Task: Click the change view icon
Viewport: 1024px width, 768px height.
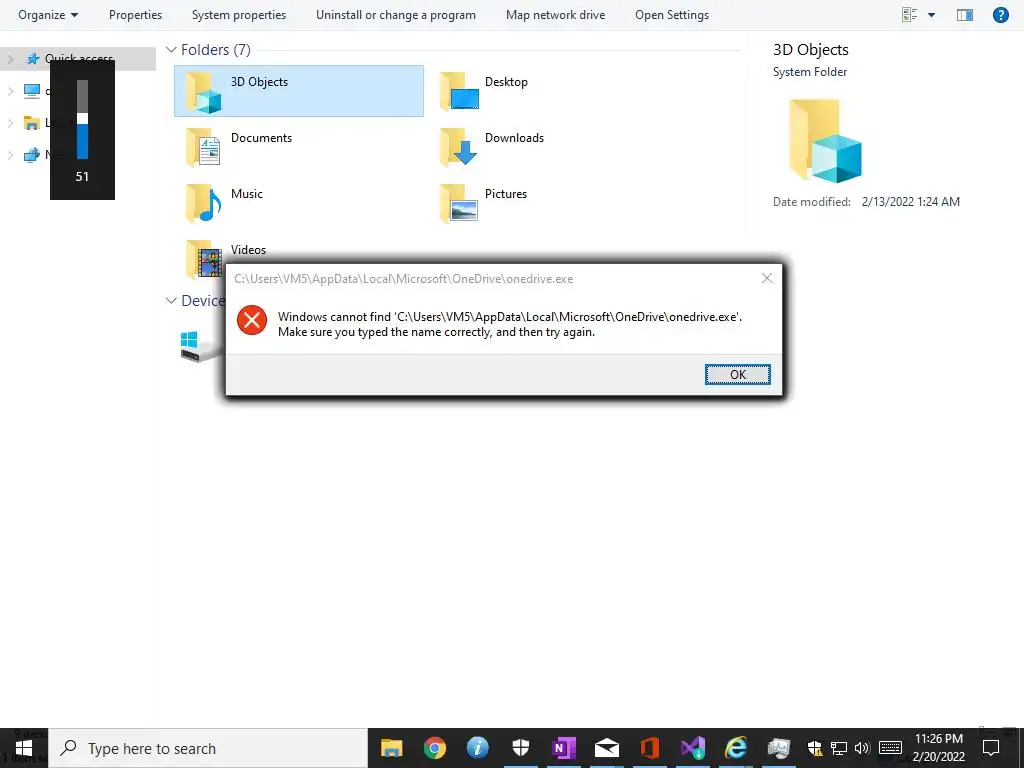Action: (x=909, y=14)
